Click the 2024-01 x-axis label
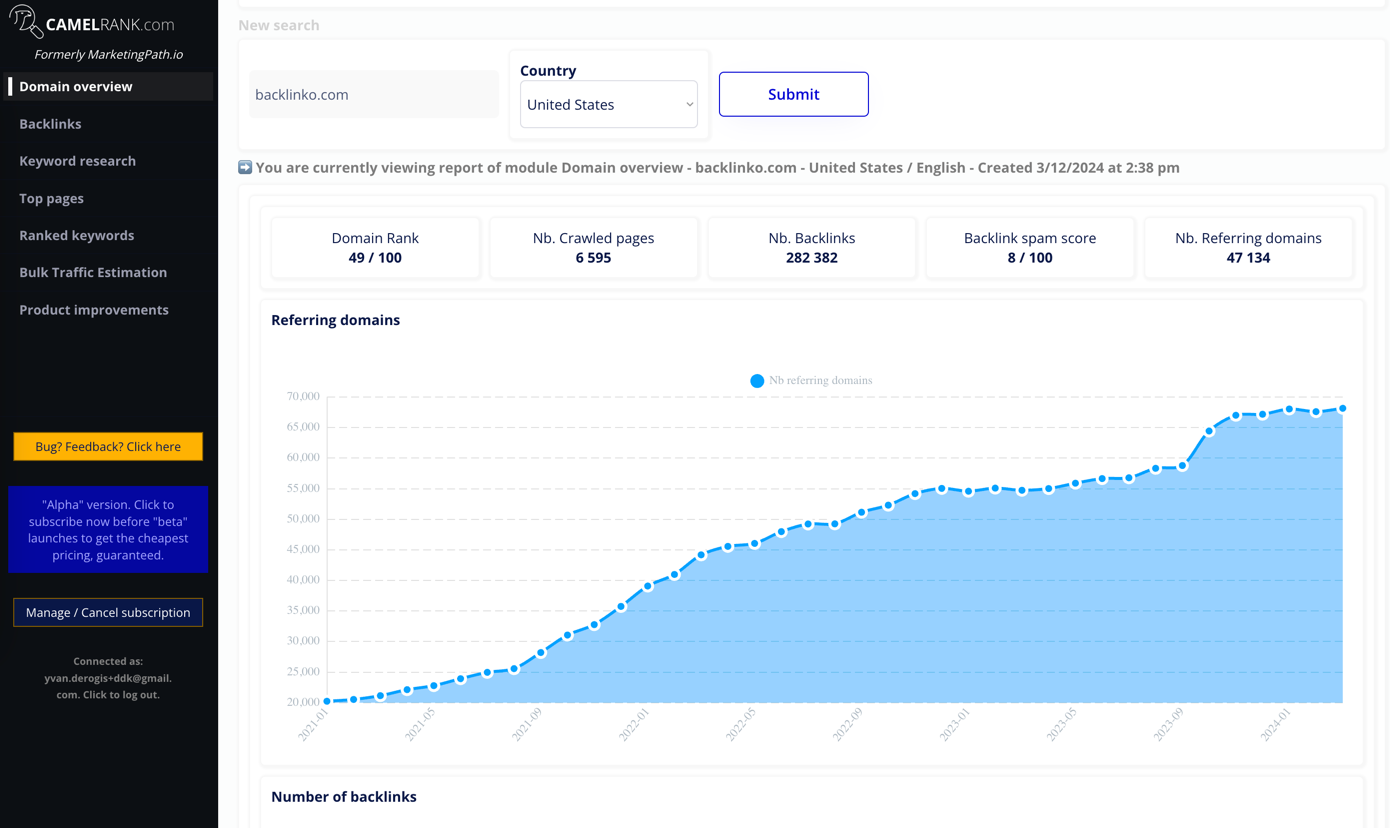The width and height of the screenshot is (1390, 828). coord(1275,724)
